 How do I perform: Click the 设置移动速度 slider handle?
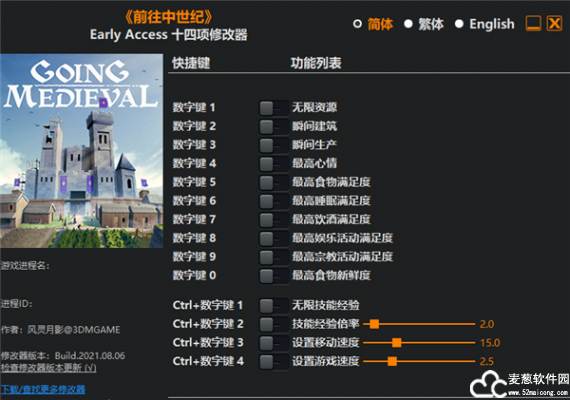pos(397,343)
